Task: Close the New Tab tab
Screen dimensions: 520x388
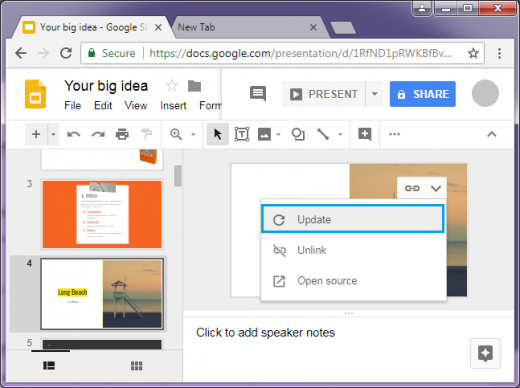Action: coord(313,27)
